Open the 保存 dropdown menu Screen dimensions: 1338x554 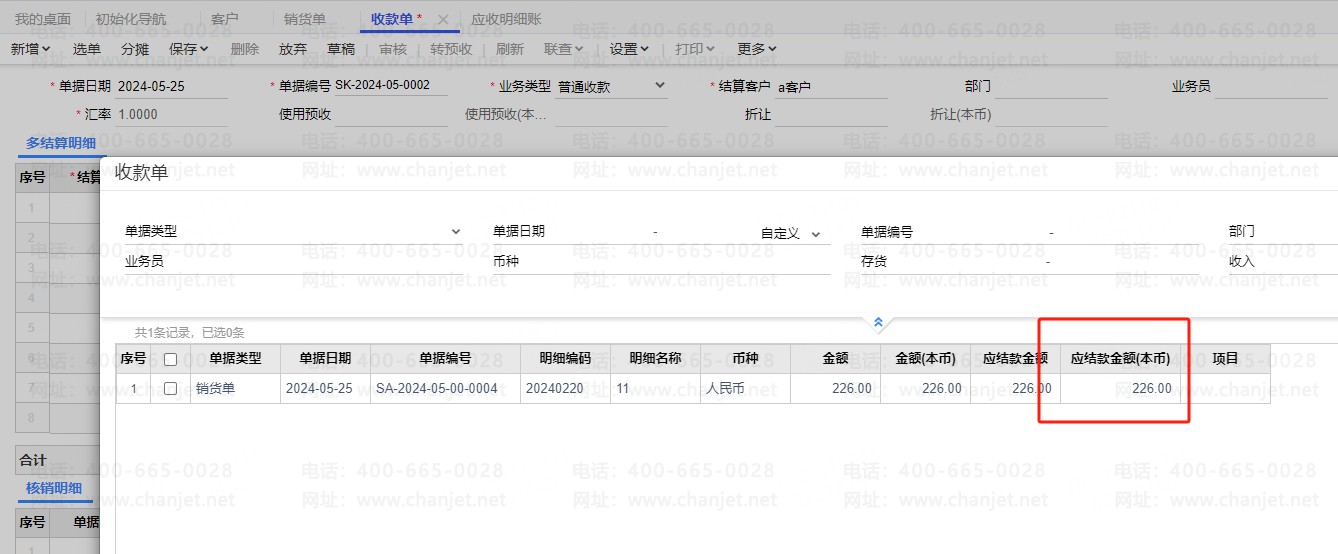(x=189, y=48)
